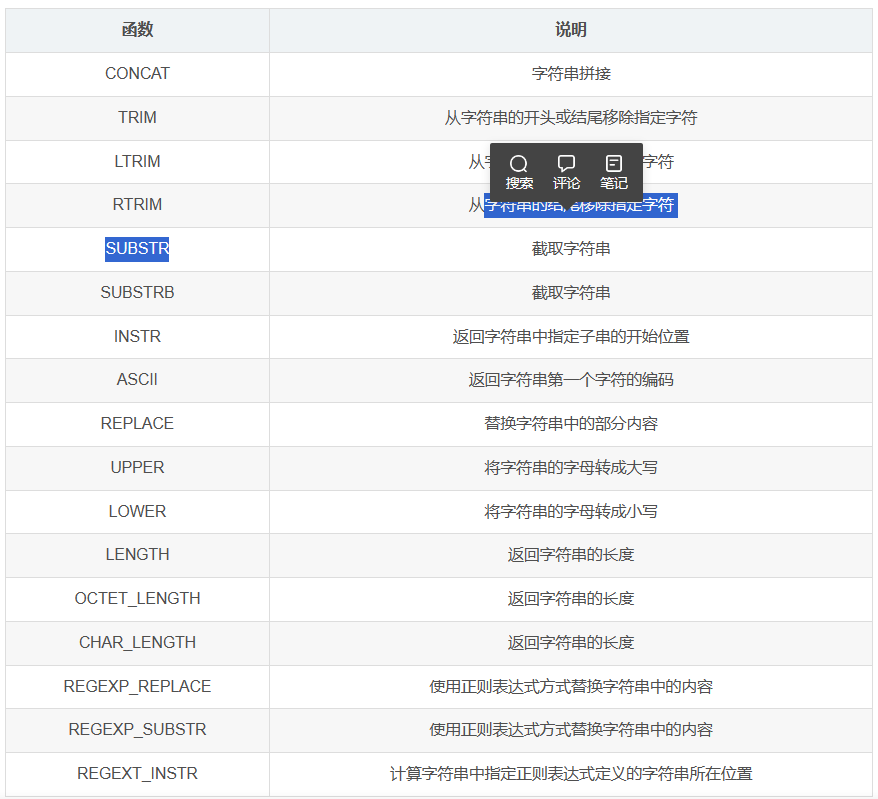The width and height of the screenshot is (878, 799).
Task: Click 计算字符串中指定正则表达式定义的字符串所在位置 description
Action: (571, 774)
